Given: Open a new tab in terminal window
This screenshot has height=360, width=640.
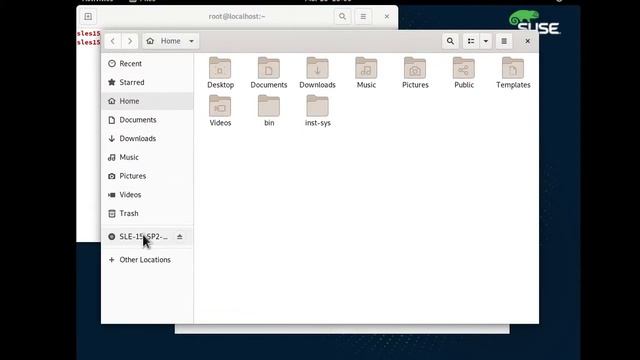Looking at the screenshot, I should pyautogui.click(x=88, y=17).
